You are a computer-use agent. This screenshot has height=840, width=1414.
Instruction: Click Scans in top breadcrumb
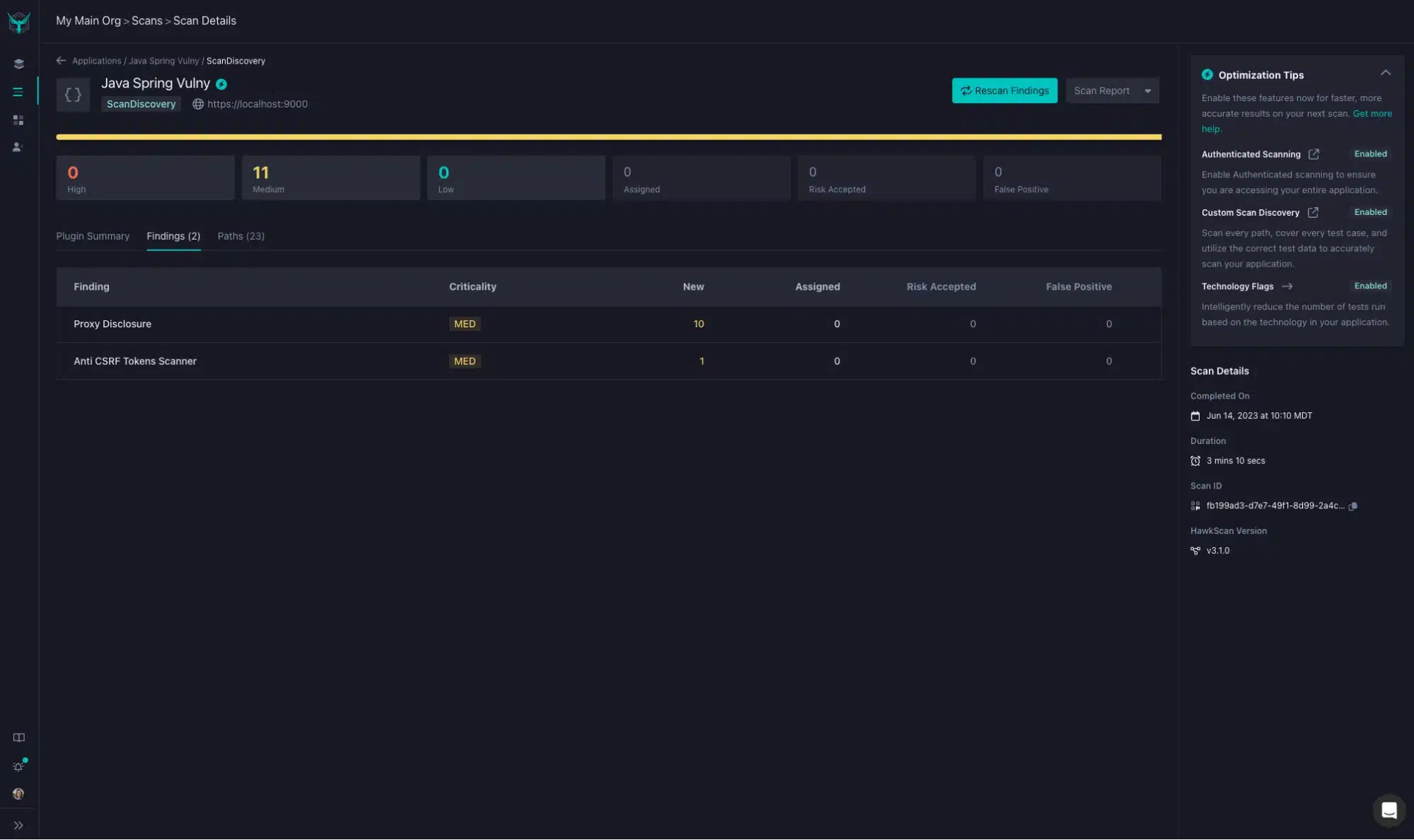pyautogui.click(x=147, y=21)
